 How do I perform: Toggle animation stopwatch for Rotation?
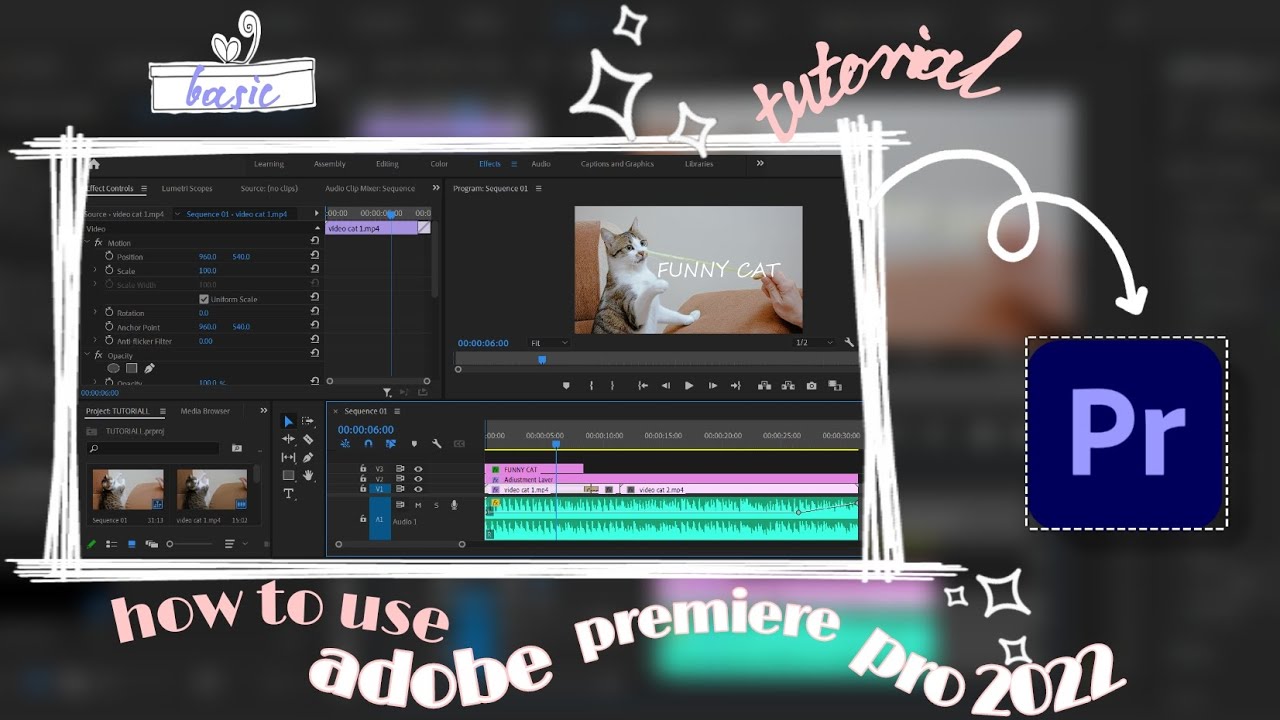click(109, 313)
